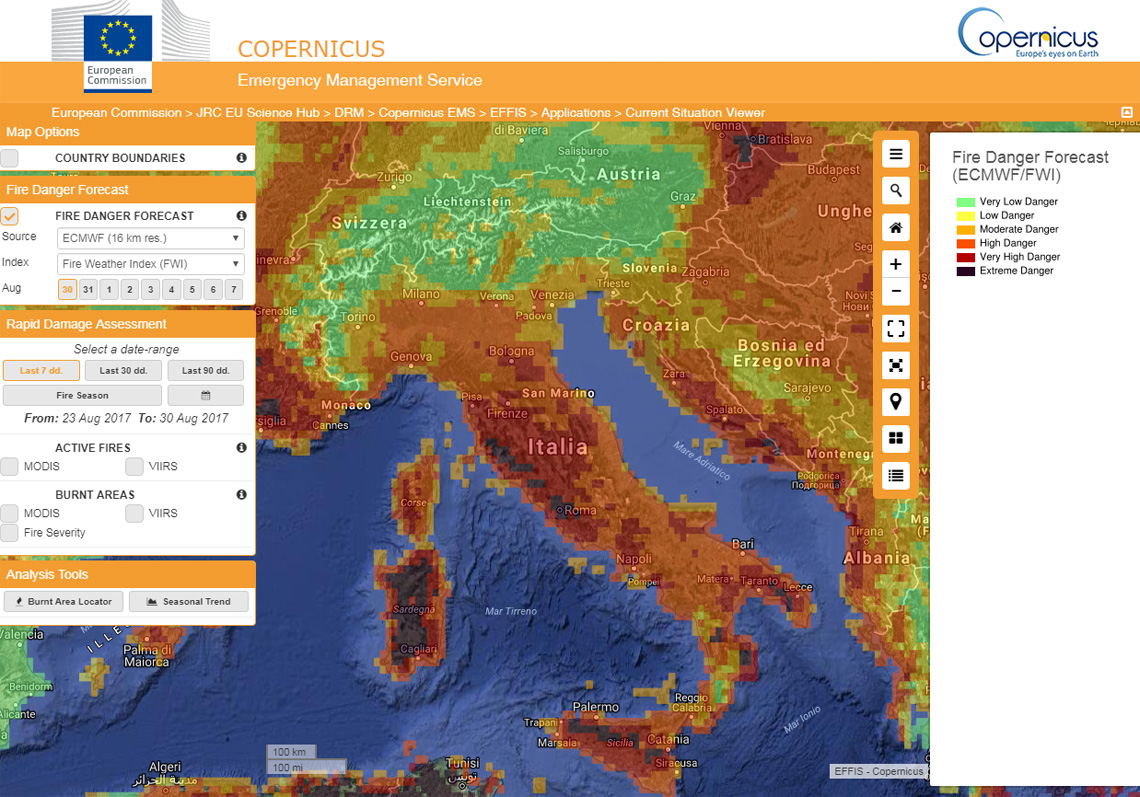
Task: Click the small icon at breadcrumb bar's right end
Action: pyautogui.click(x=1127, y=112)
